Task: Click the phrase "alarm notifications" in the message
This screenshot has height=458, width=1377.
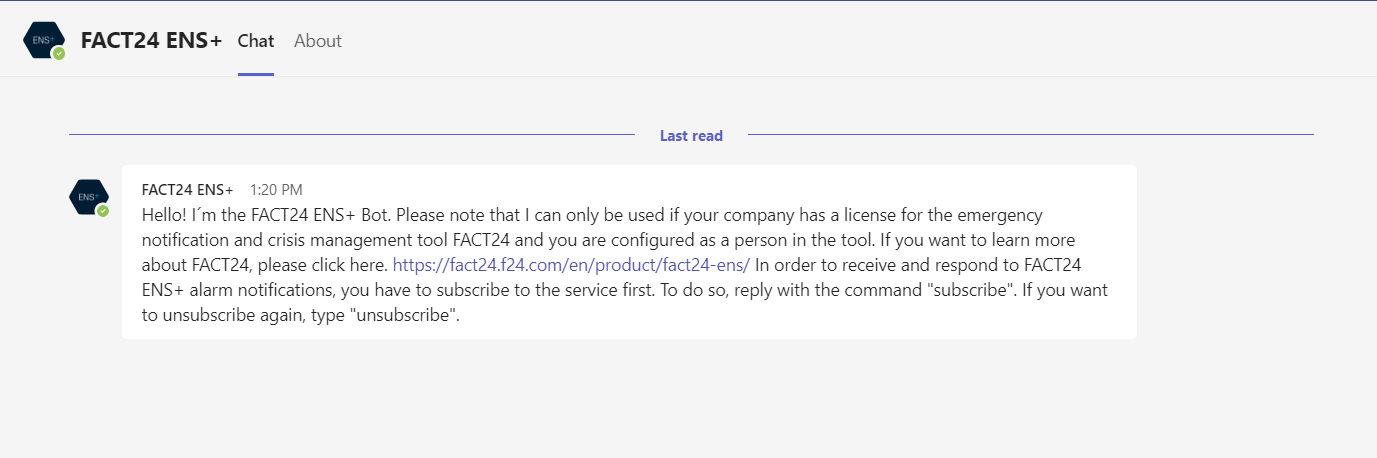Action: pyautogui.click(x=254, y=291)
